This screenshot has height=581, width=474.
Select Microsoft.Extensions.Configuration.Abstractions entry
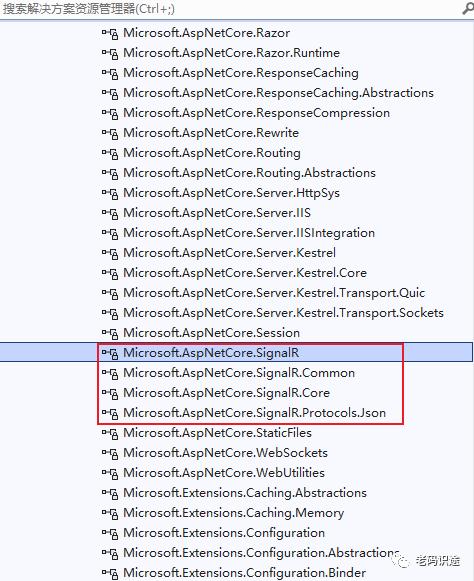coord(261,553)
